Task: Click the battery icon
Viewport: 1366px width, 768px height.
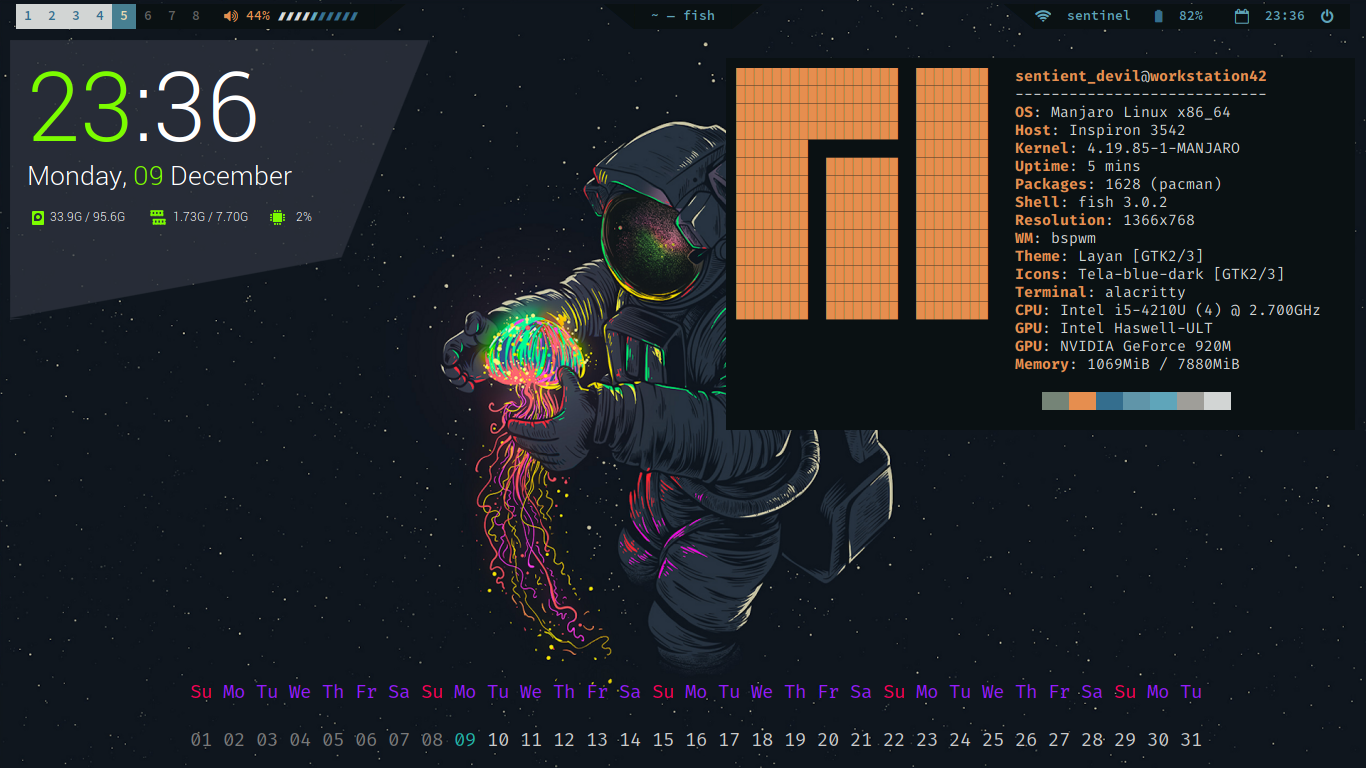Action: pos(1158,16)
